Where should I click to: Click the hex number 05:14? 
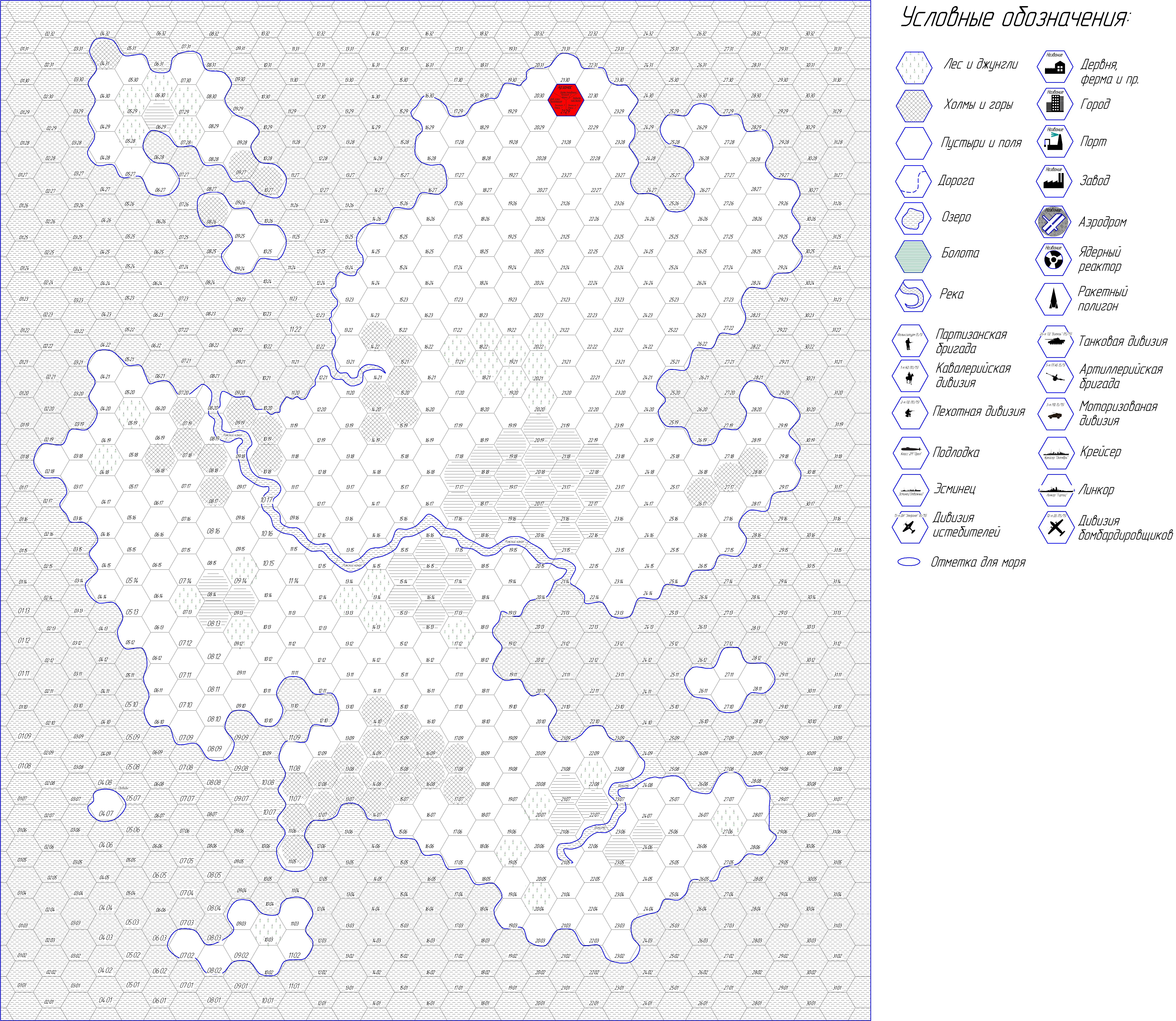coord(132,581)
